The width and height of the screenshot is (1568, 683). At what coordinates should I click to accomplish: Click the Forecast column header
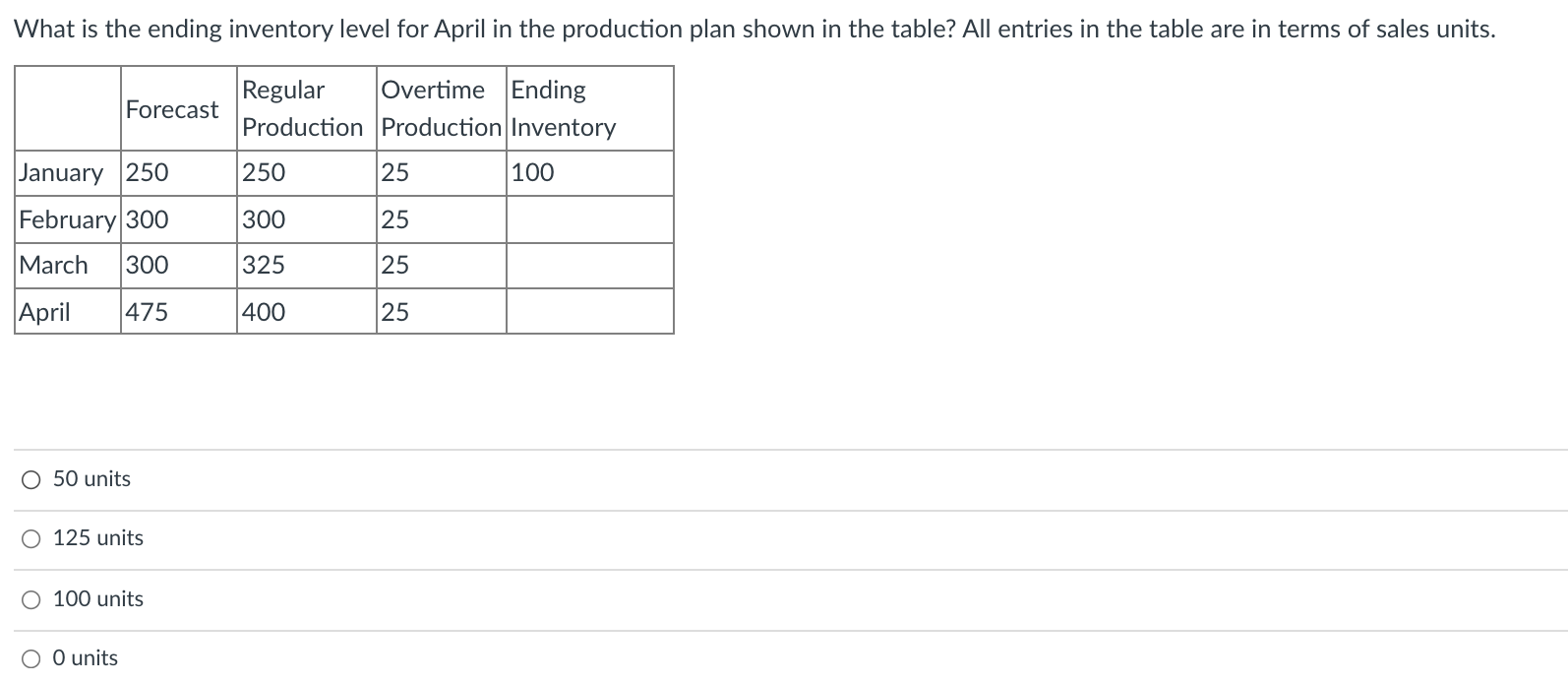coord(173,109)
